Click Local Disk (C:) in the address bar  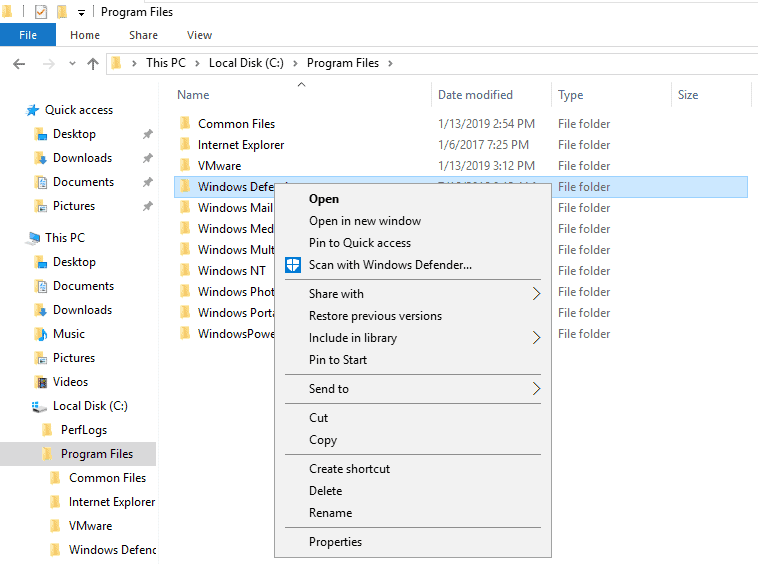pyautogui.click(x=246, y=63)
